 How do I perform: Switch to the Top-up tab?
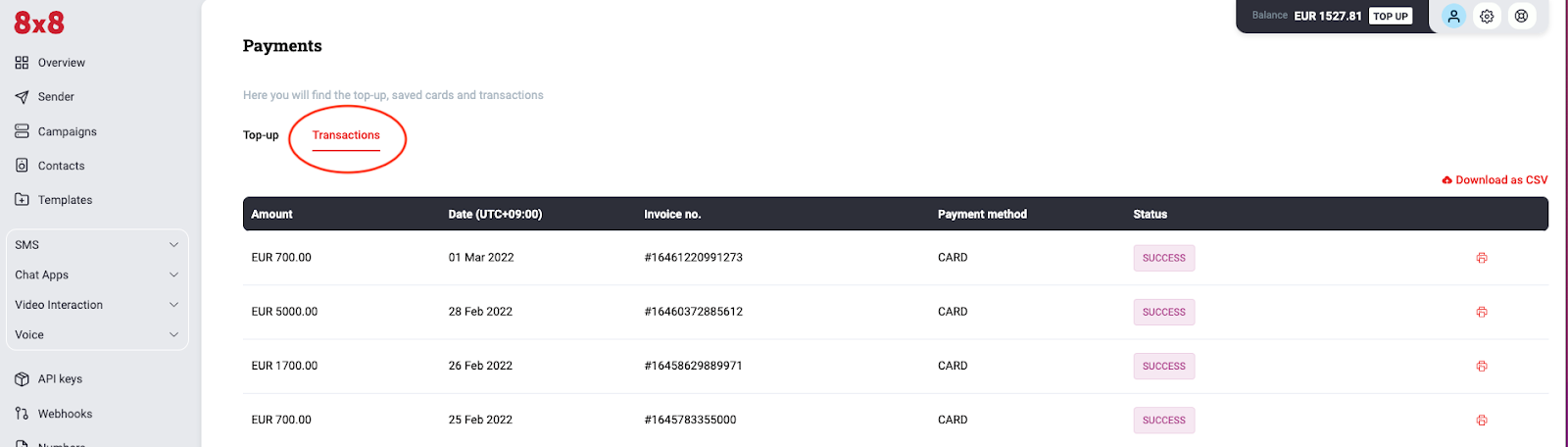(x=261, y=135)
